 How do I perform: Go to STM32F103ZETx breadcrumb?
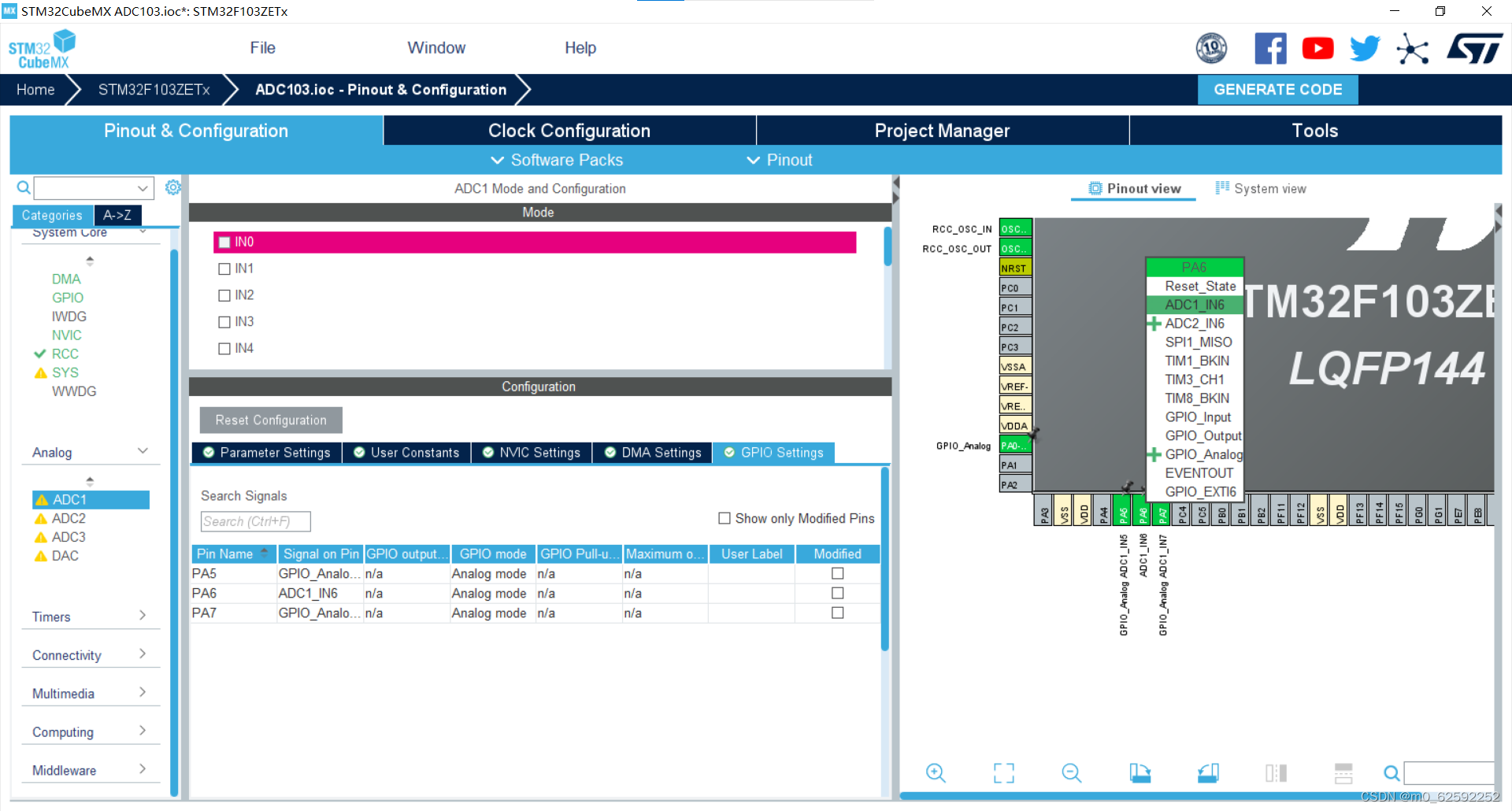[x=154, y=90]
